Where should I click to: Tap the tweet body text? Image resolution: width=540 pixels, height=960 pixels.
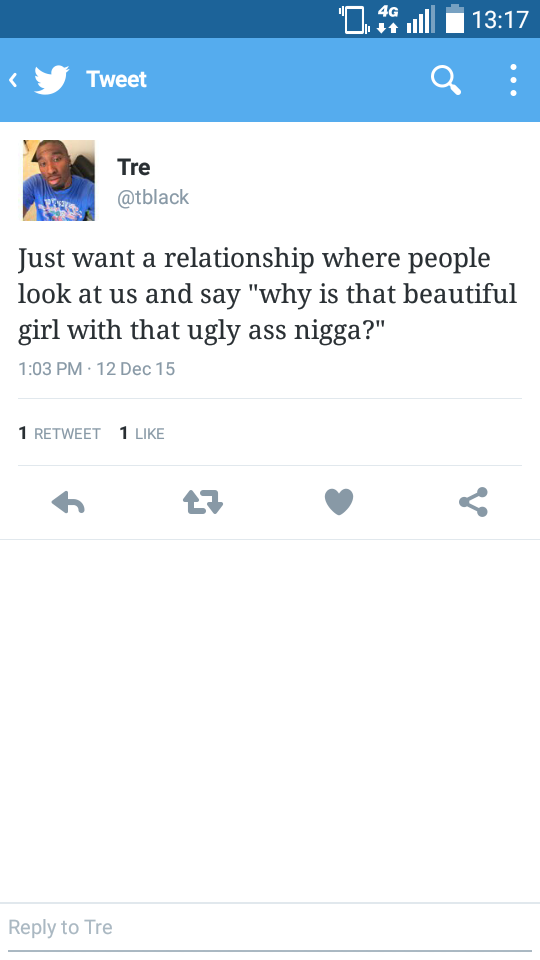pos(268,294)
